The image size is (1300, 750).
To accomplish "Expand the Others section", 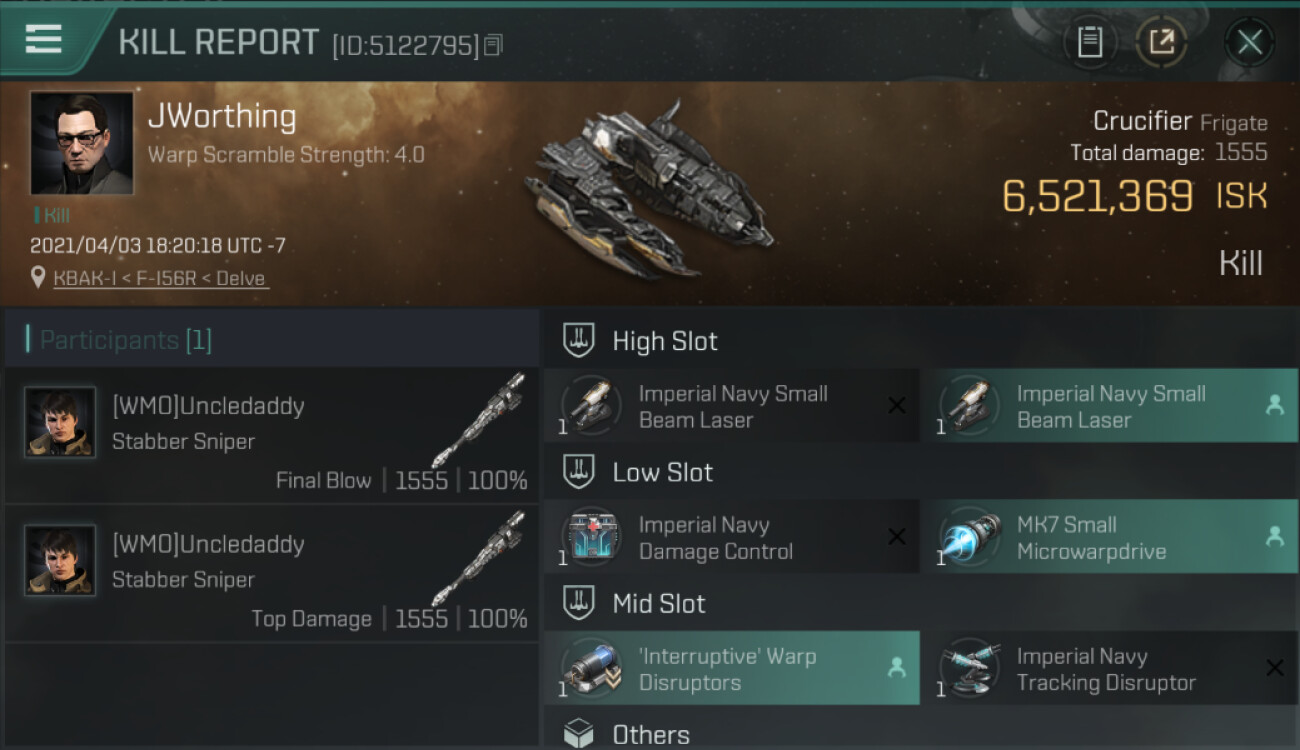I will [650, 735].
